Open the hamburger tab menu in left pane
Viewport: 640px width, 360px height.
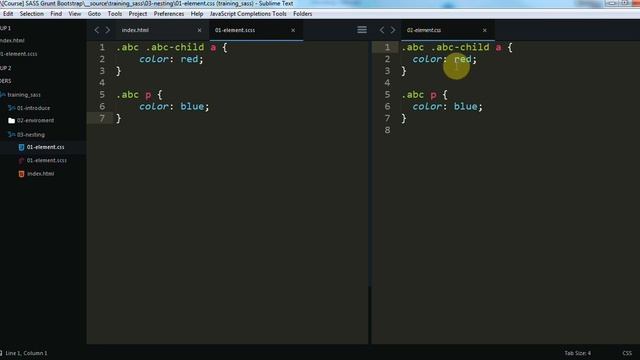click(362, 30)
